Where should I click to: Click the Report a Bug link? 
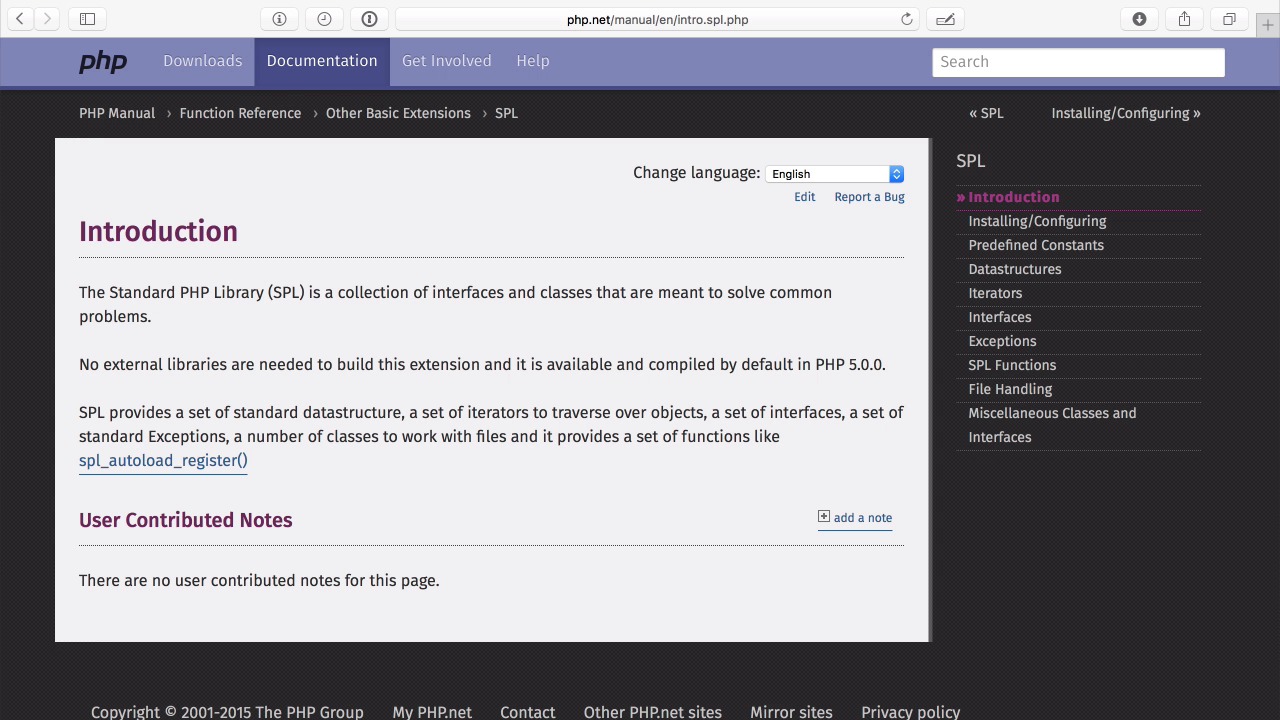[x=869, y=197]
